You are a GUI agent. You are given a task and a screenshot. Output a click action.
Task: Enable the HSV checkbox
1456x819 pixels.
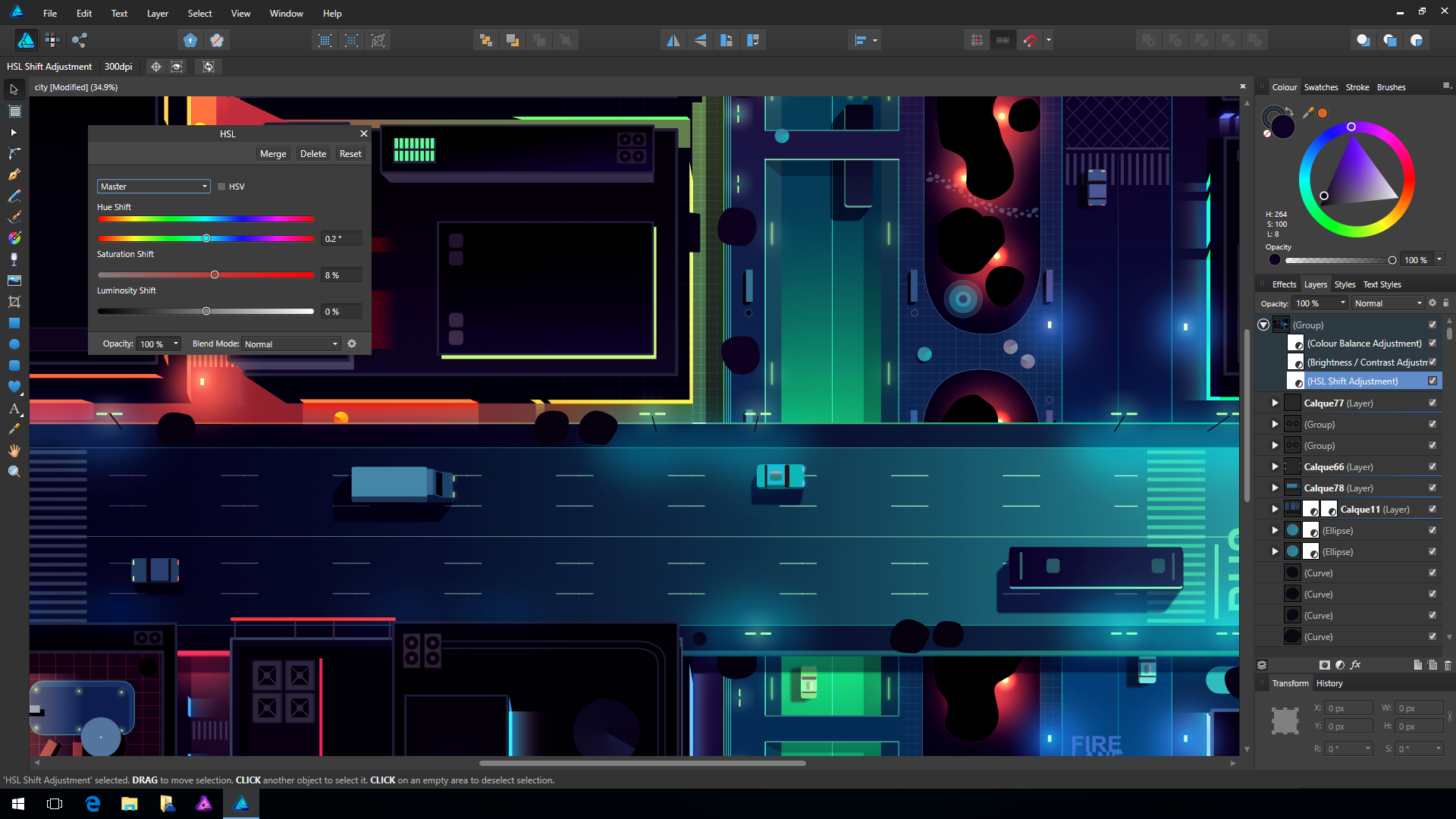click(221, 187)
